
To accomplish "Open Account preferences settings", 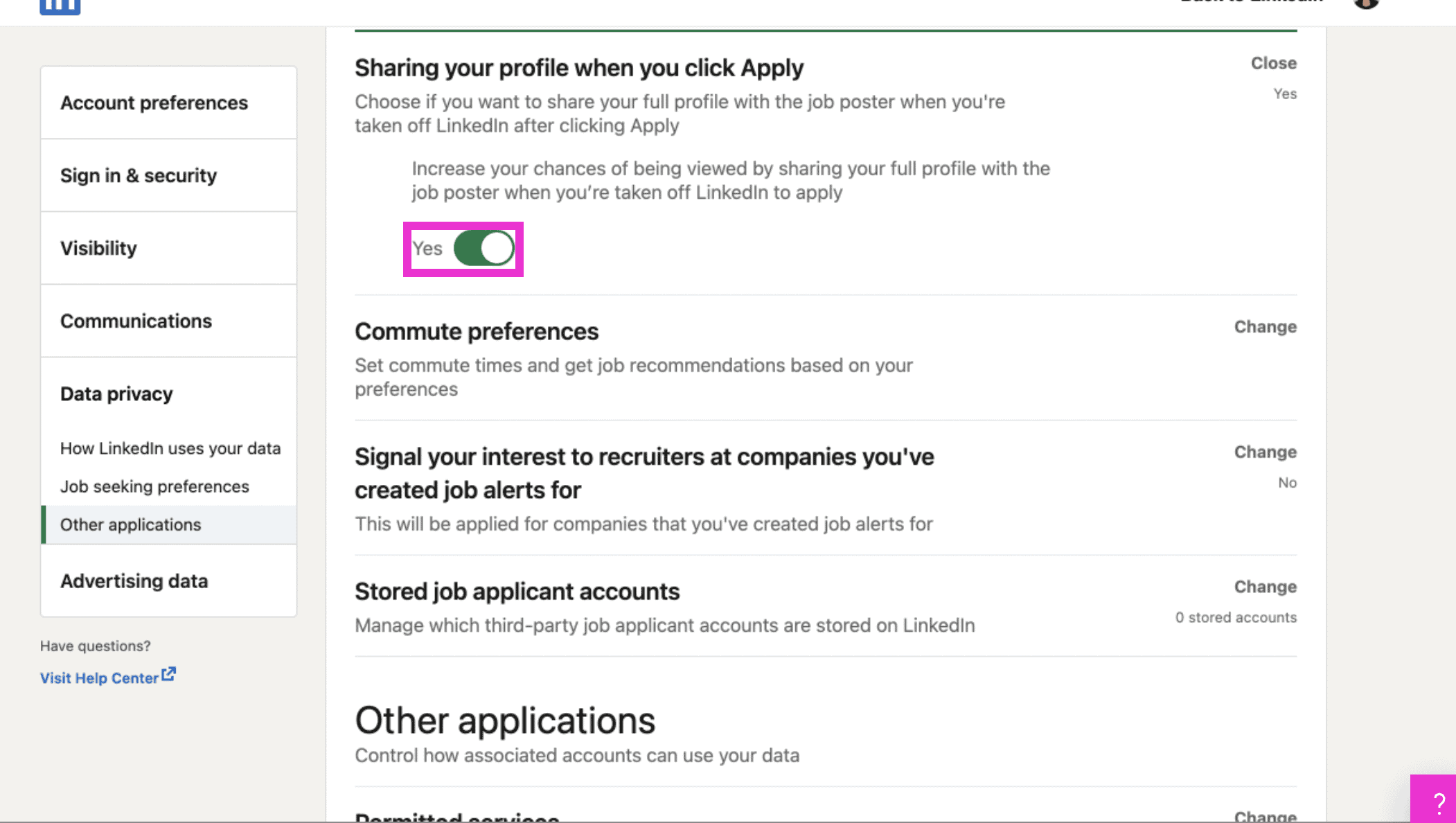I will pyautogui.click(x=154, y=103).
